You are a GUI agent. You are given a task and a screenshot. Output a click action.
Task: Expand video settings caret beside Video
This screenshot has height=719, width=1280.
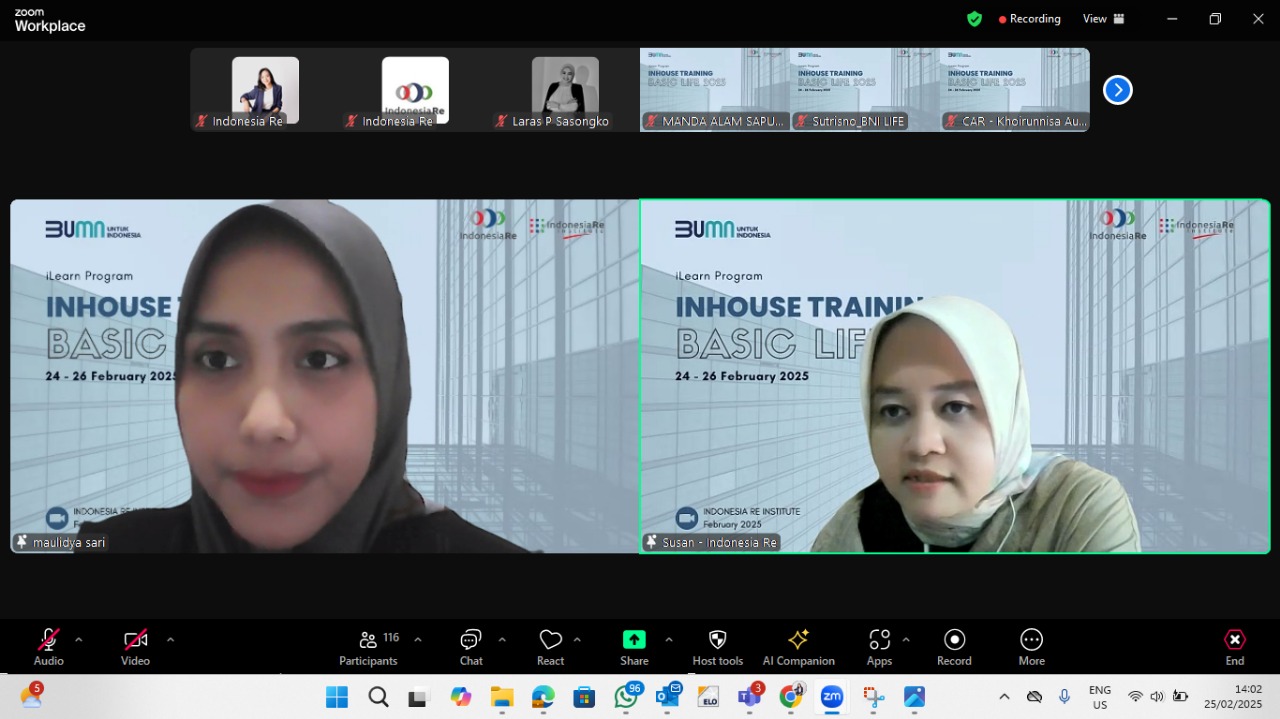tap(170, 640)
